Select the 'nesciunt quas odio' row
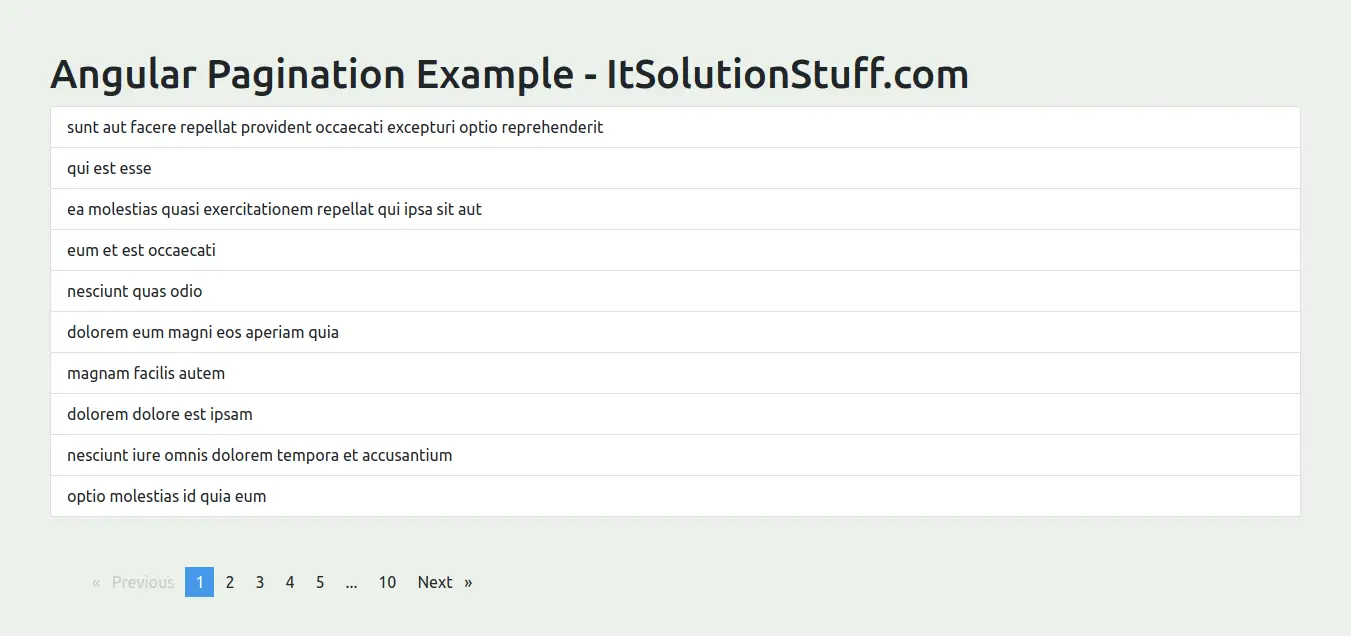The height and width of the screenshot is (636, 1351). 134,291
